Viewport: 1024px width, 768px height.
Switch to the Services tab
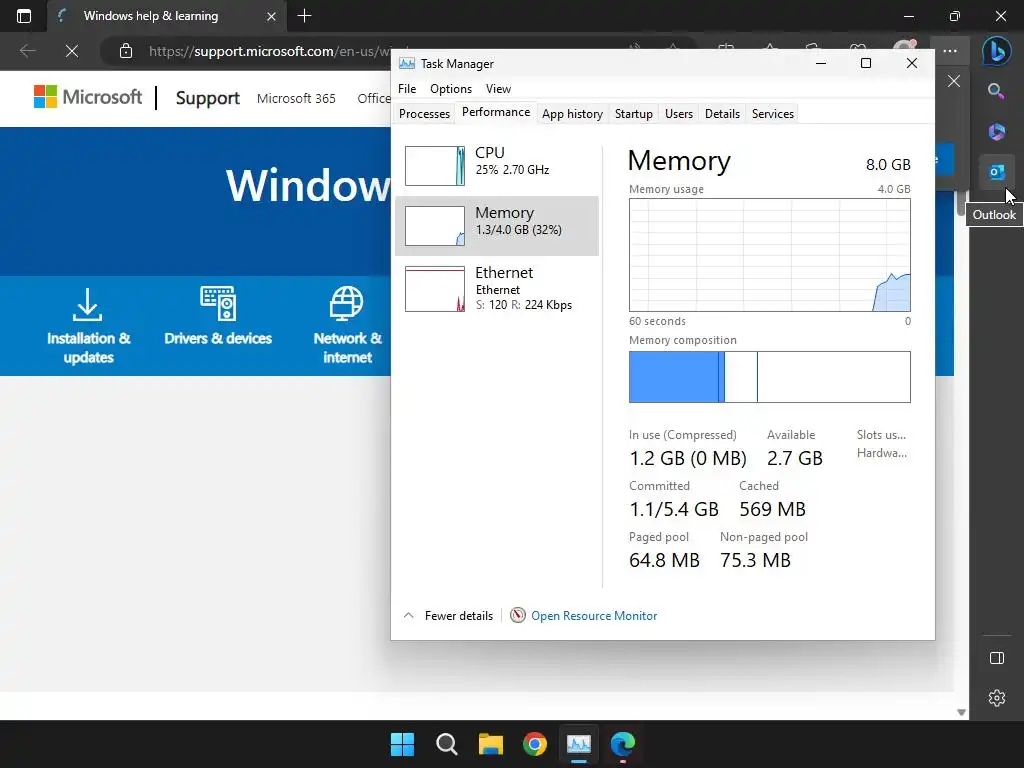773,114
